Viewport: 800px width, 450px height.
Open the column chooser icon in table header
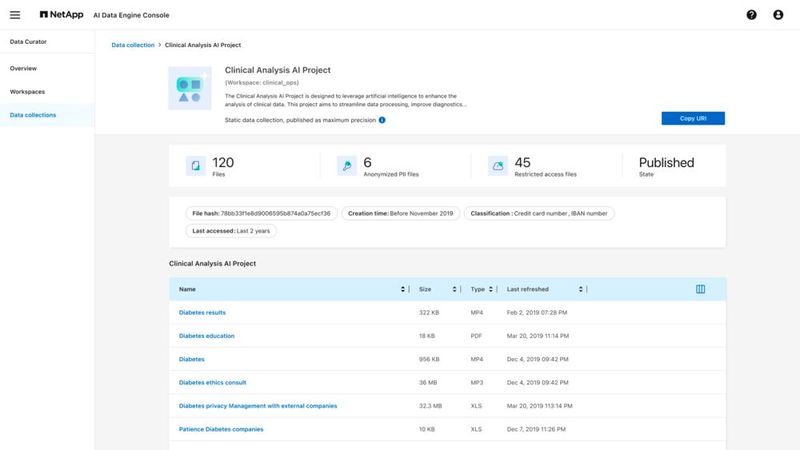tap(701, 289)
